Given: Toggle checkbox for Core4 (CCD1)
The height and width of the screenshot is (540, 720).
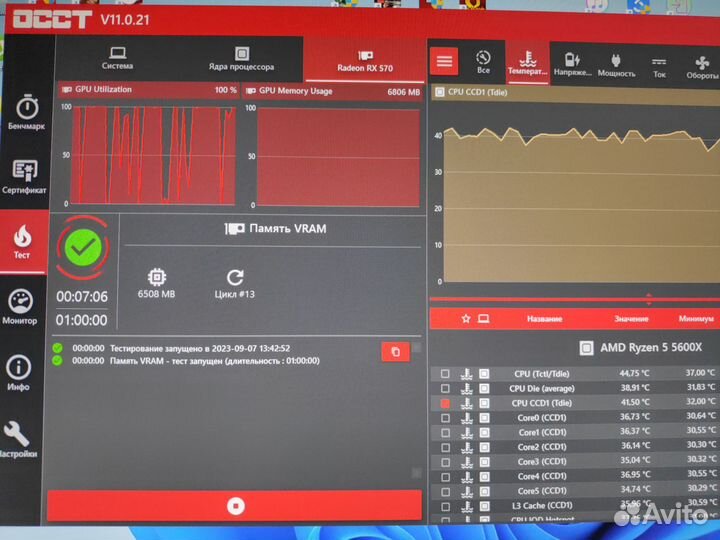Looking at the screenshot, I should [445, 477].
